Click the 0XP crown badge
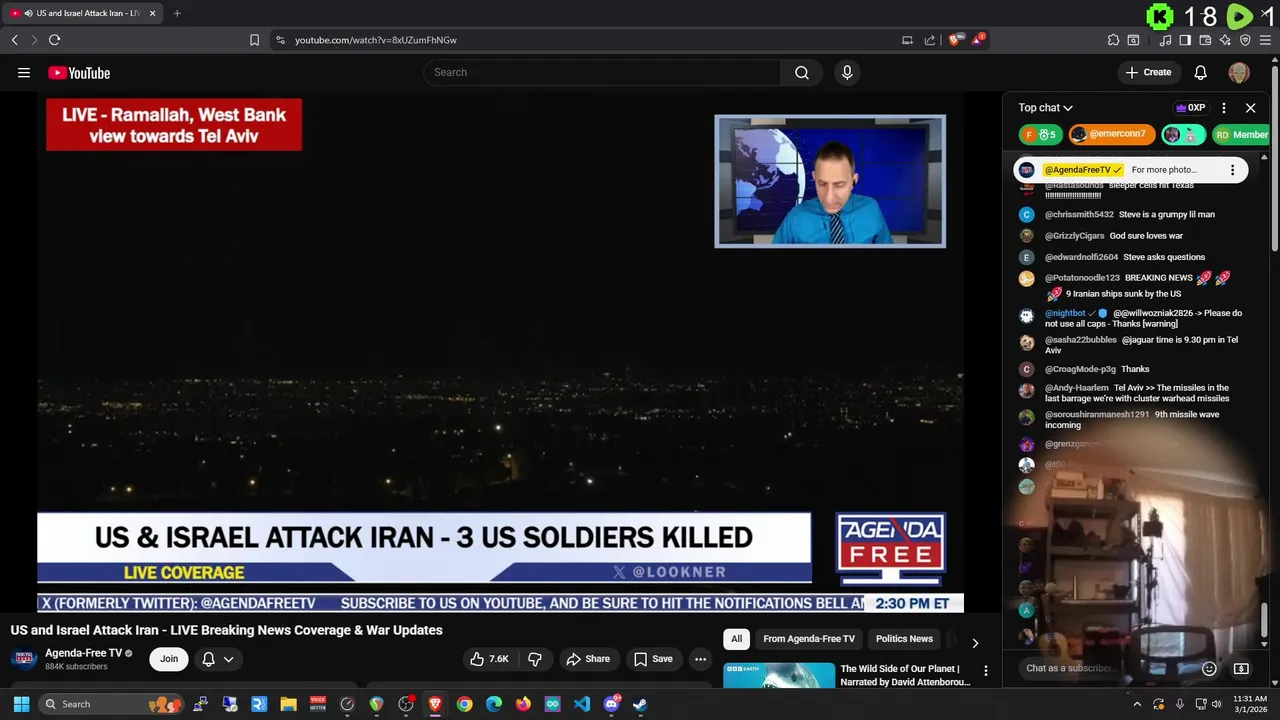This screenshot has height=720, width=1280. tap(1190, 108)
